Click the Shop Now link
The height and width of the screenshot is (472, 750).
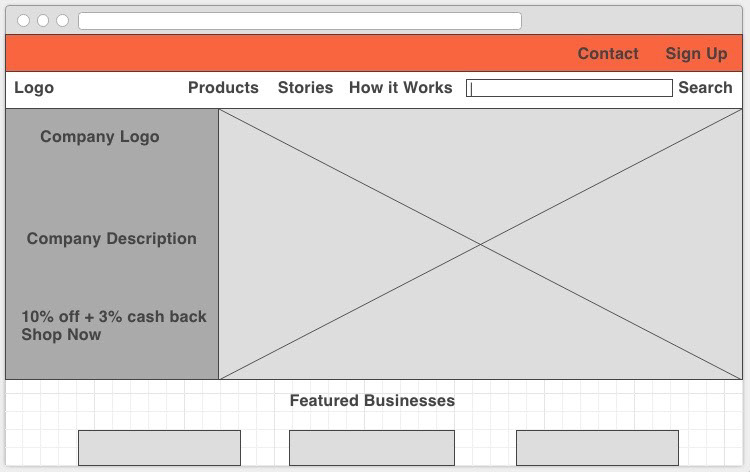[61, 335]
